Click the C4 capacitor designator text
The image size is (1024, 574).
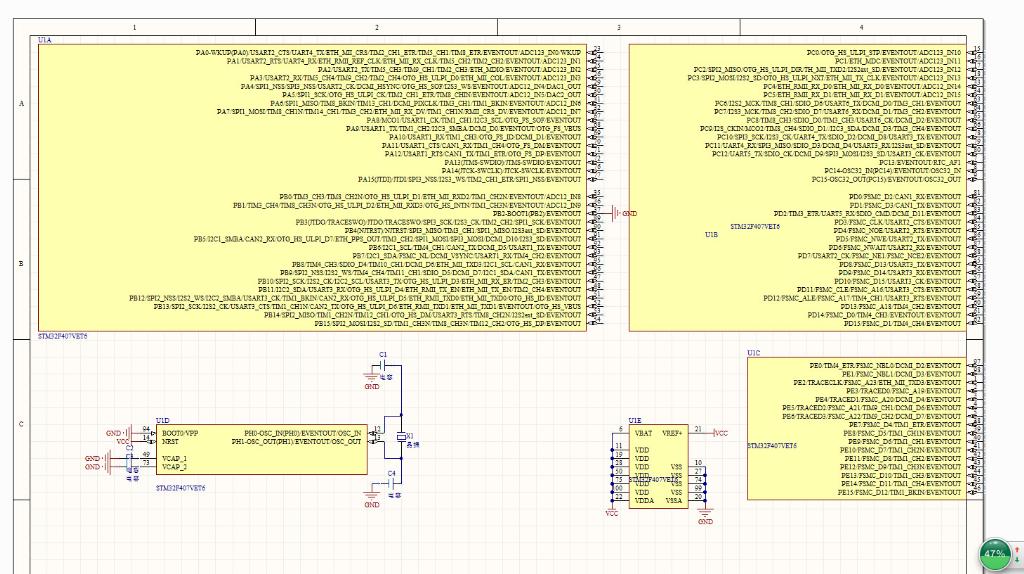(392, 473)
